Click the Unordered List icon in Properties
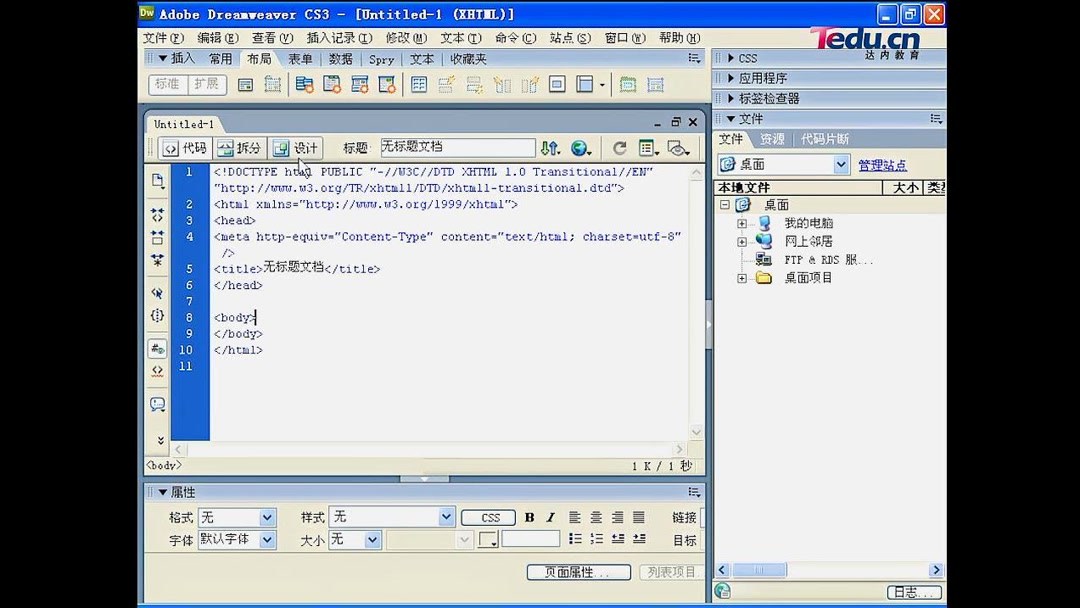The image size is (1080, 608). pos(575,539)
